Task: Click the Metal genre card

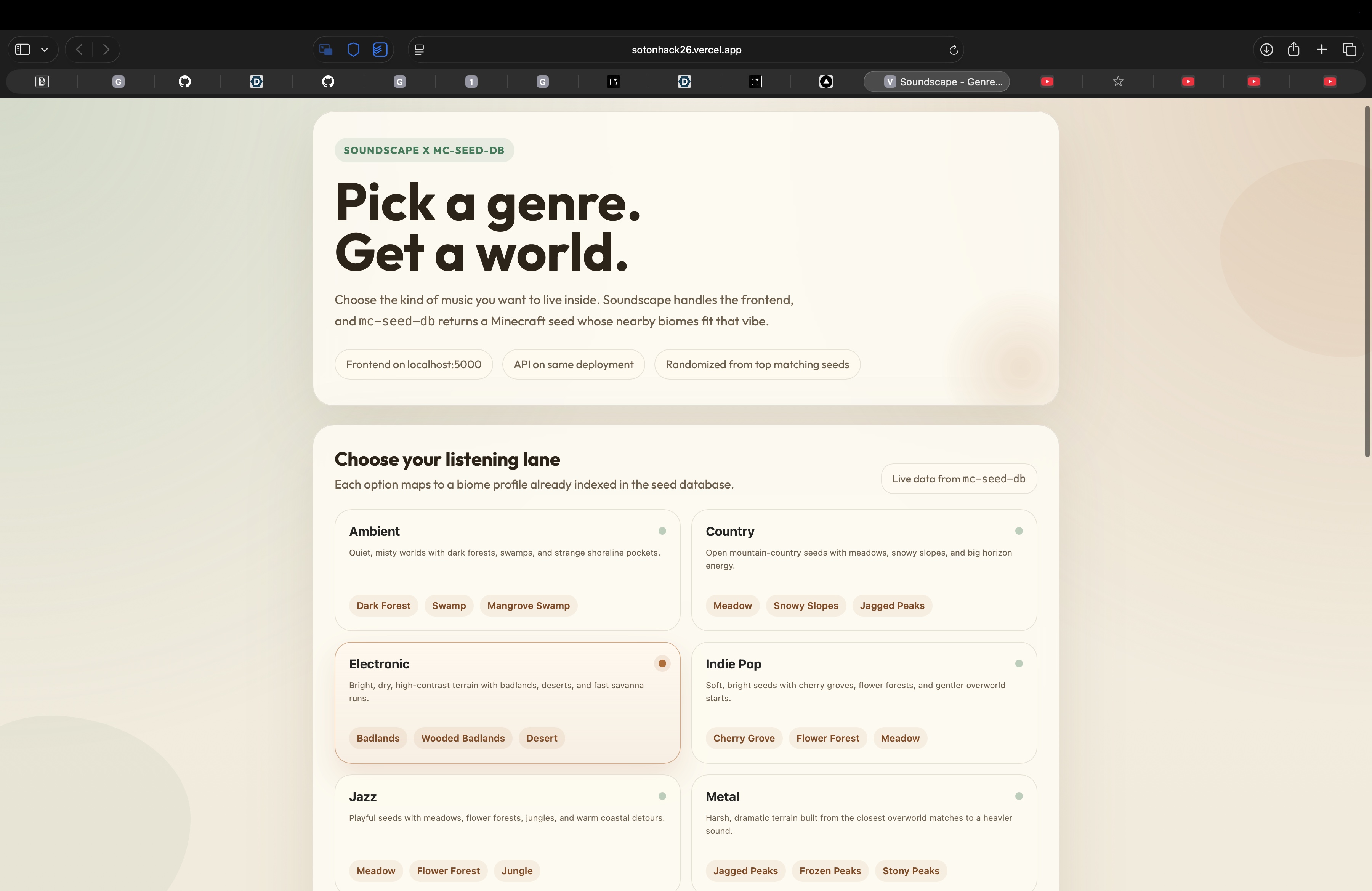Action: click(863, 830)
